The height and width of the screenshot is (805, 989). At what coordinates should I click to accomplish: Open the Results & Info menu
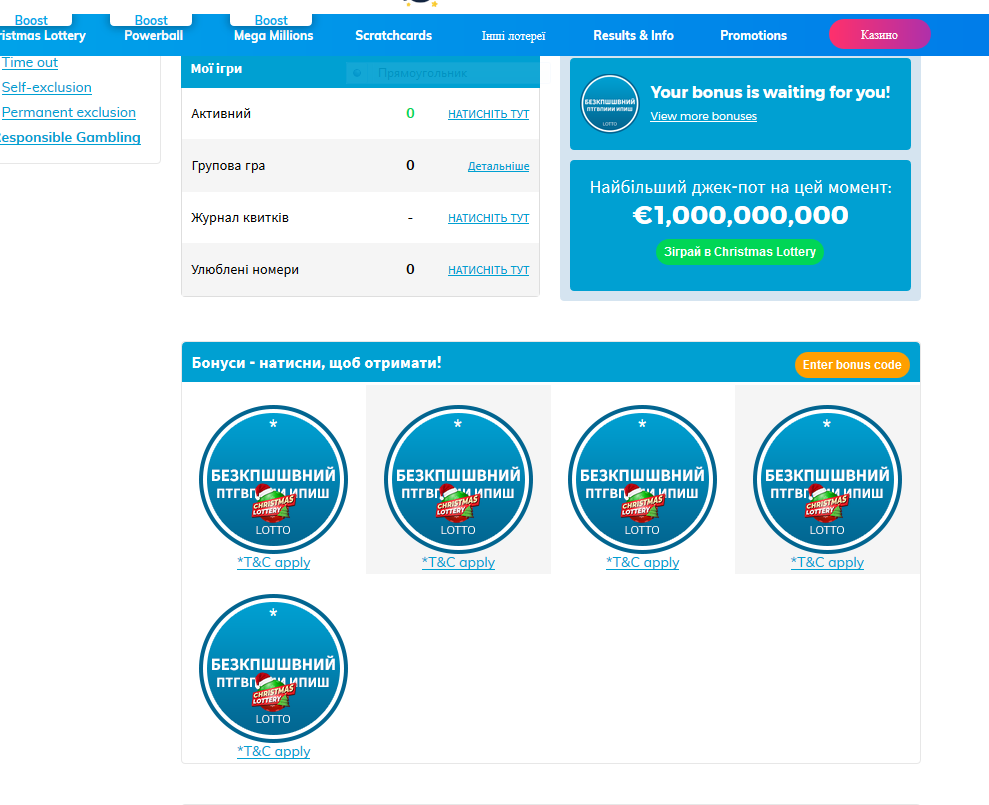click(x=633, y=35)
